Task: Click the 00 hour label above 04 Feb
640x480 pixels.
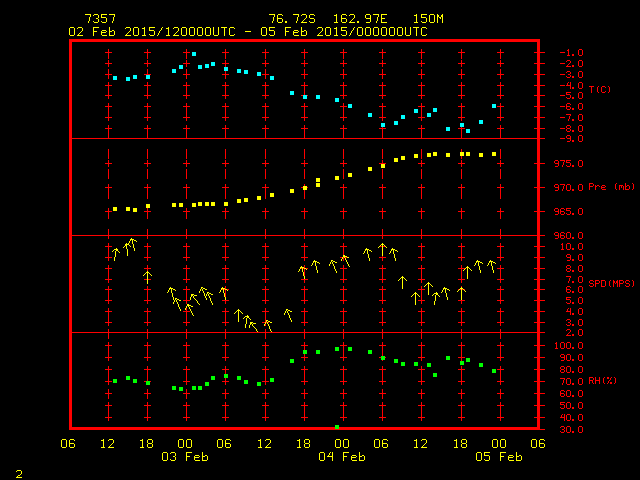Action: click(342, 444)
